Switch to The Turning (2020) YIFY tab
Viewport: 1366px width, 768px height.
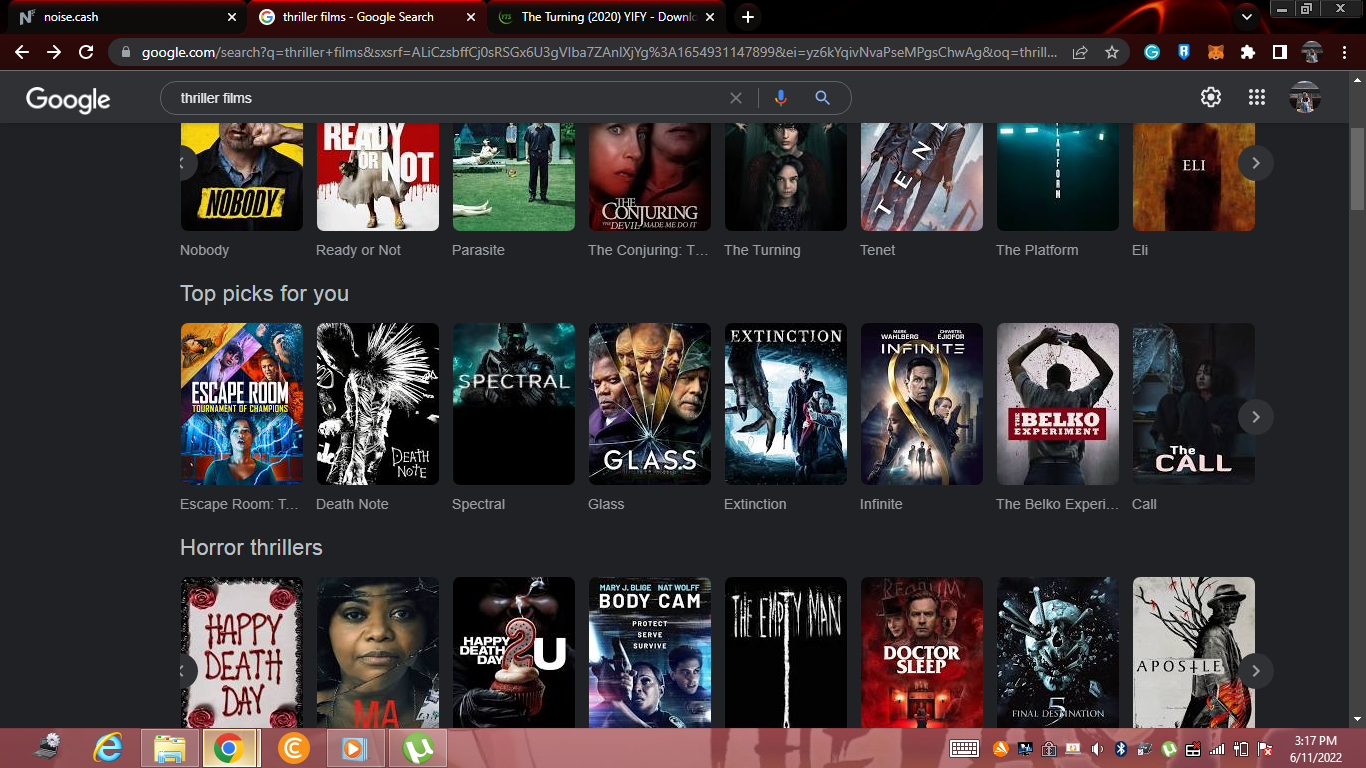[x=607, y=17]
